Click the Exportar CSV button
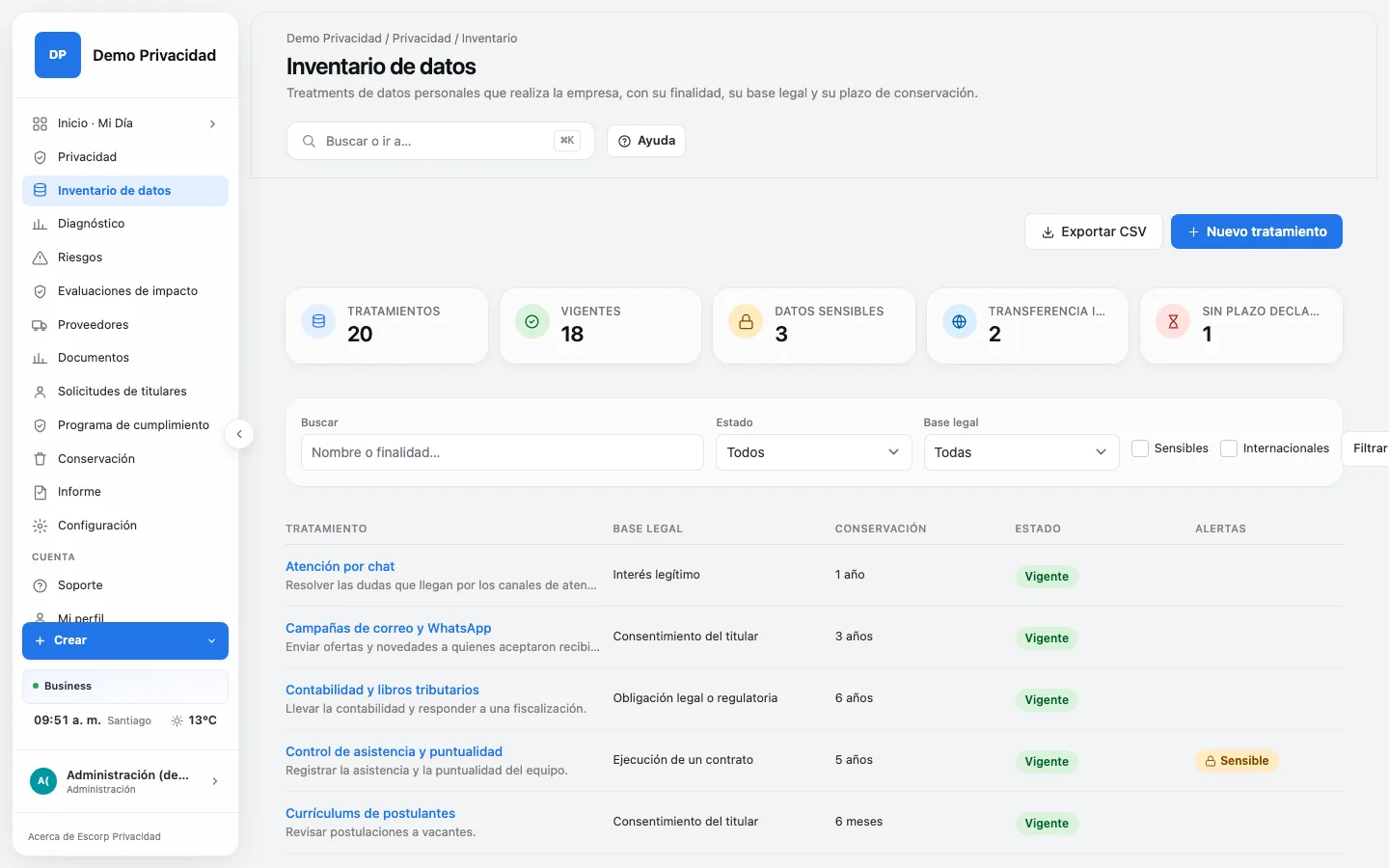The width and height of the screenshot is (1389, 868). click(1093, 231)
